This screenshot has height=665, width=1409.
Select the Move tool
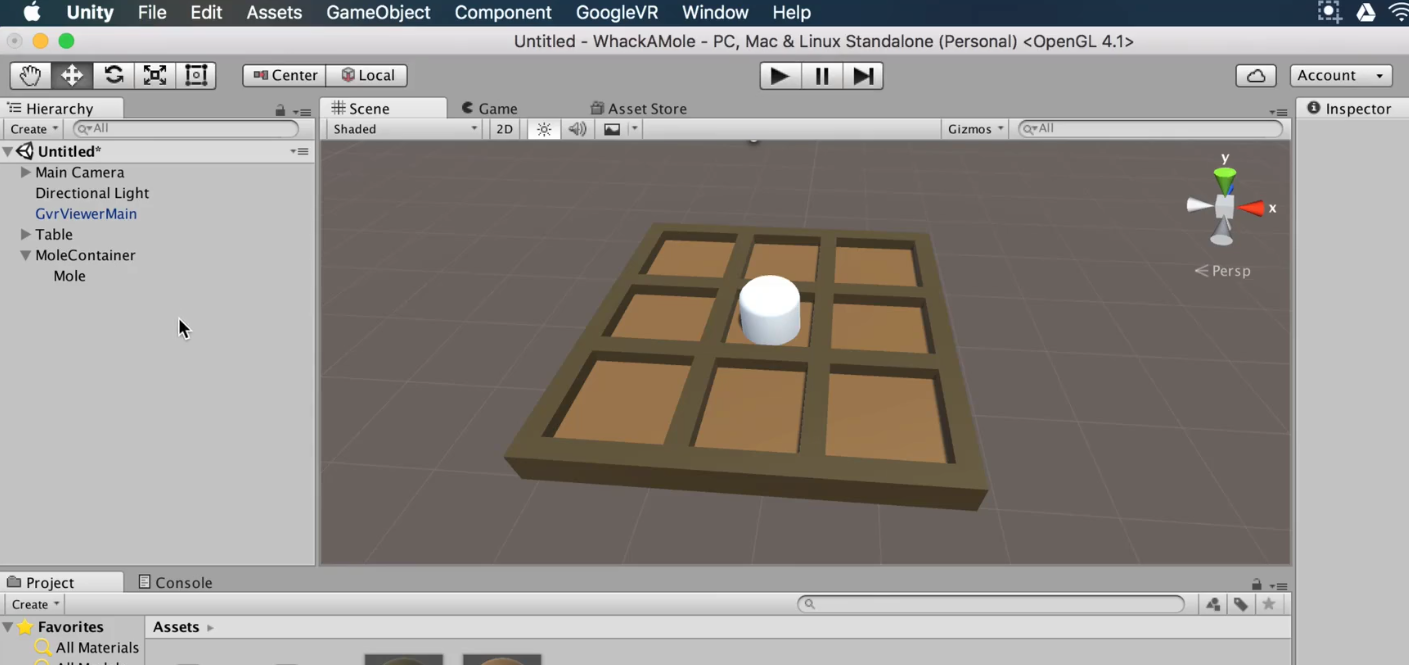pyautogui.click(x=71, y=75)
